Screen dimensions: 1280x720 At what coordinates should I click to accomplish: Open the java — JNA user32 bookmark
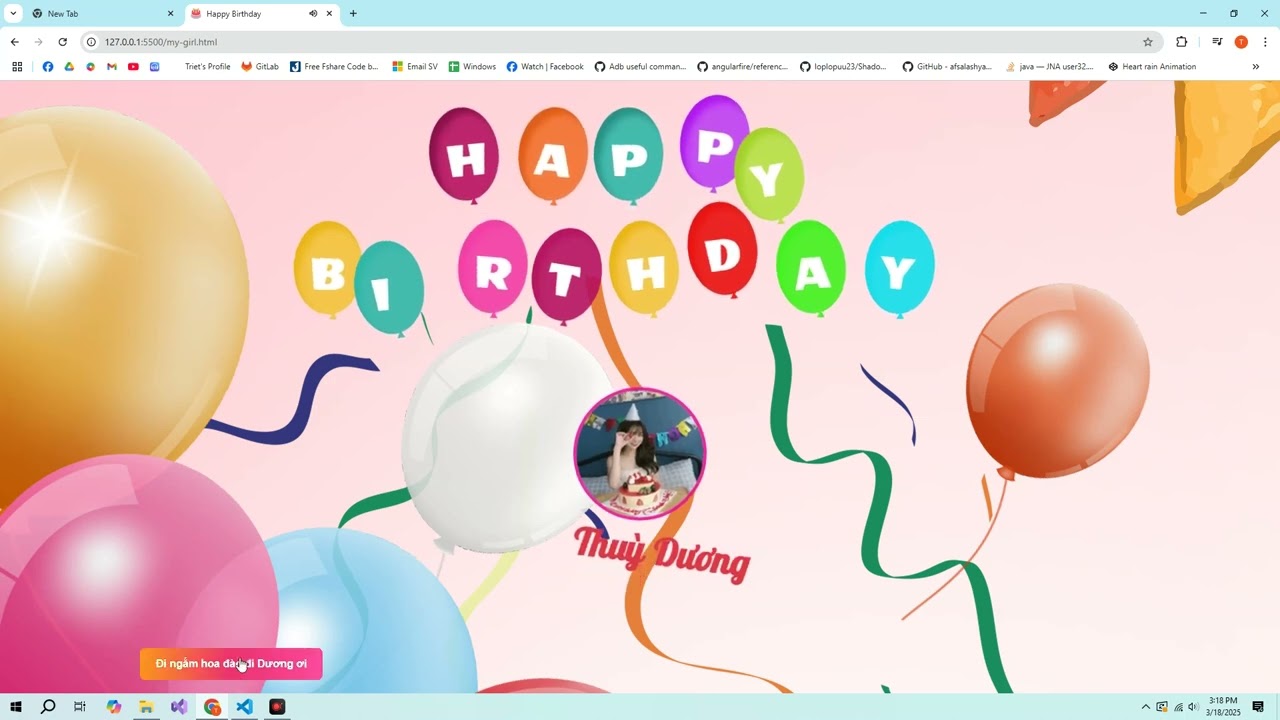tap(1049, 67)
